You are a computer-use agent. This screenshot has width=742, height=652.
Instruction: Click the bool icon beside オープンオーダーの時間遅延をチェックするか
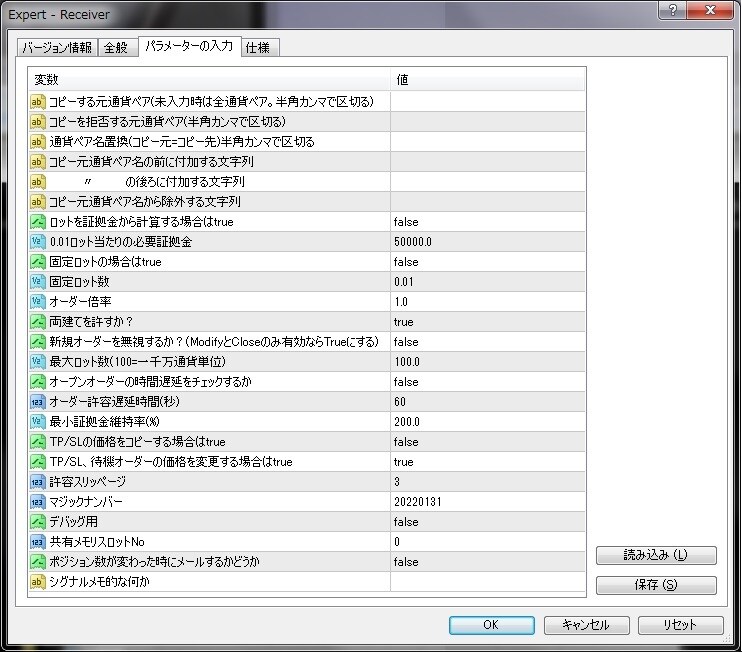37,382
